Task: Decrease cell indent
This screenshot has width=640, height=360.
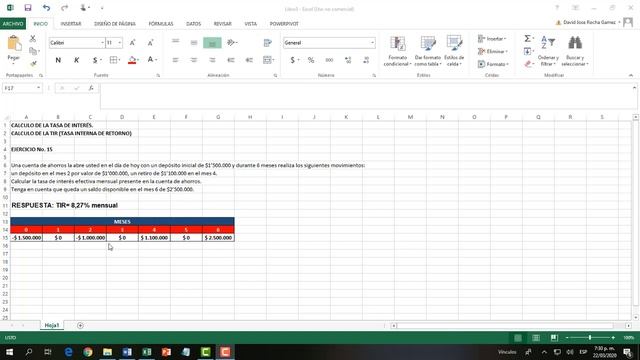Action: pyautogui.click(x=231, y=60)
